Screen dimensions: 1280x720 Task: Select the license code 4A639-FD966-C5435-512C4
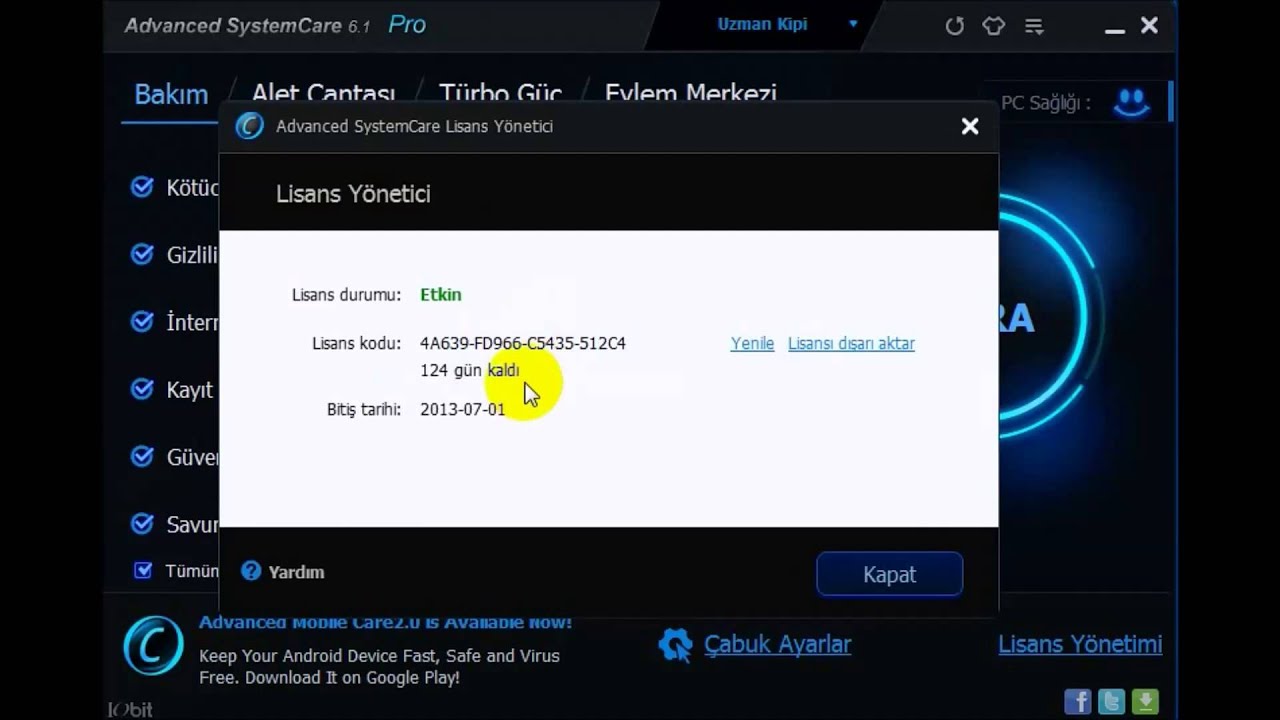(523, 343)
